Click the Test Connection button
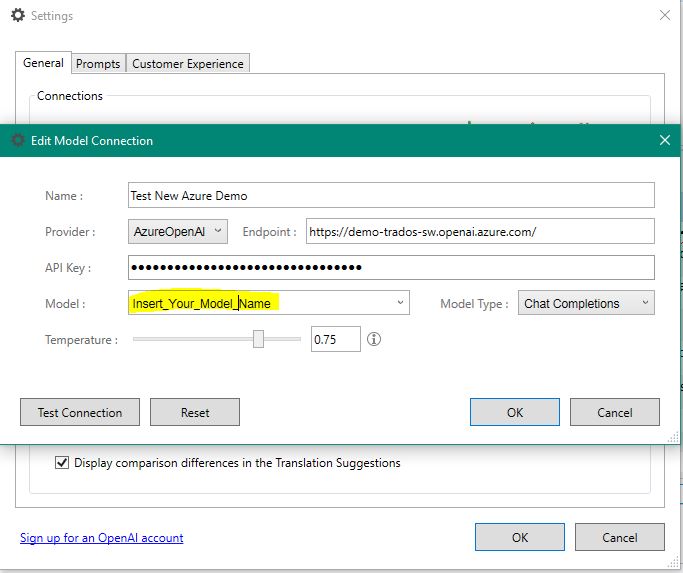 click(x=80, y=412)
